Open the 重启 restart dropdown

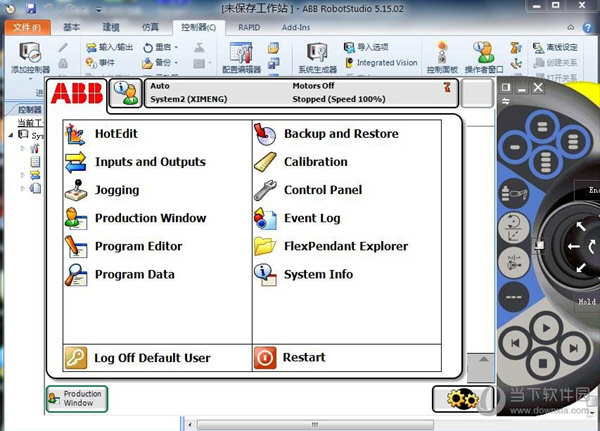pos(161,47)
